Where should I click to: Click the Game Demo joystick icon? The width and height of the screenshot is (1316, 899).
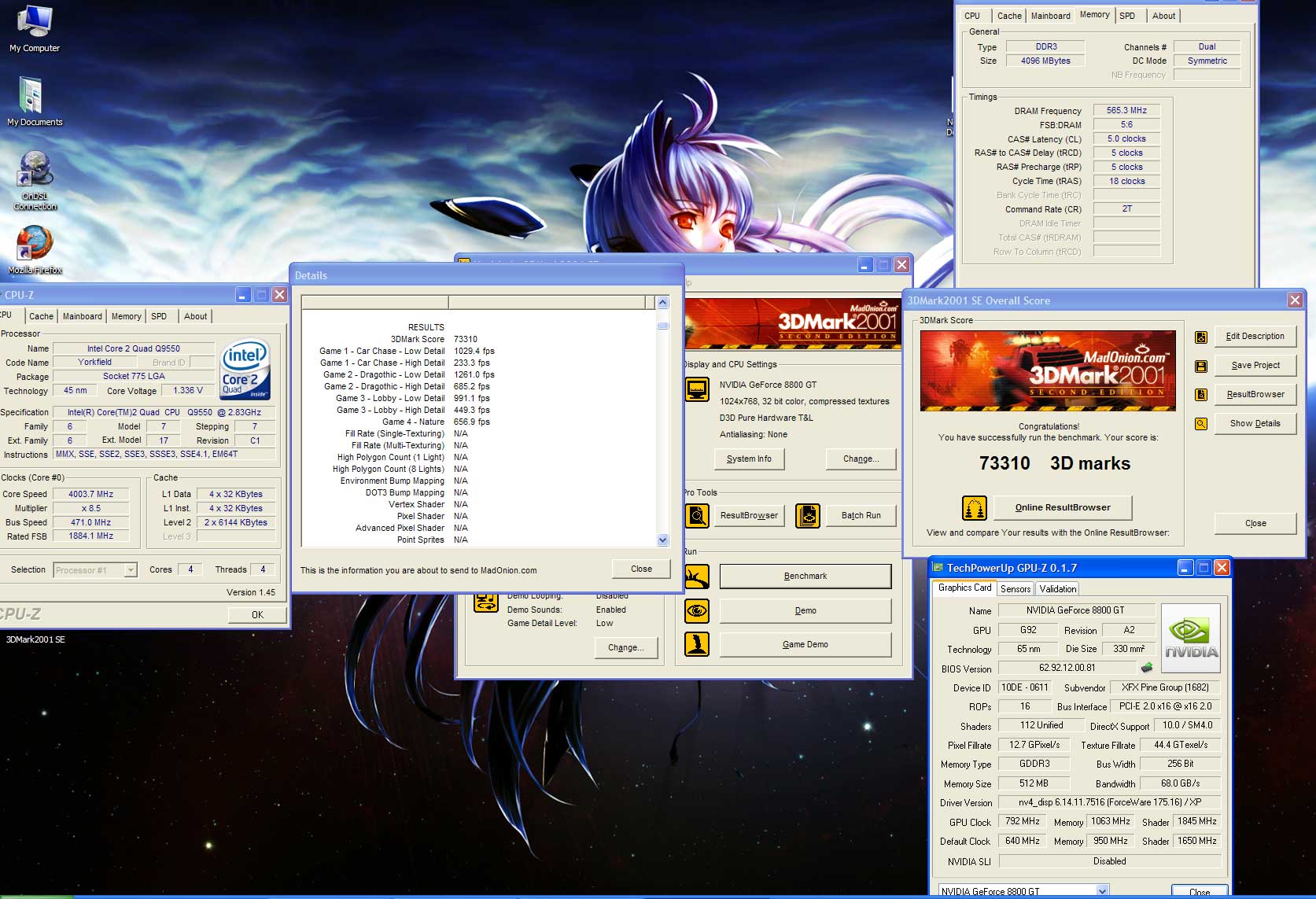[x=697, y=644]
